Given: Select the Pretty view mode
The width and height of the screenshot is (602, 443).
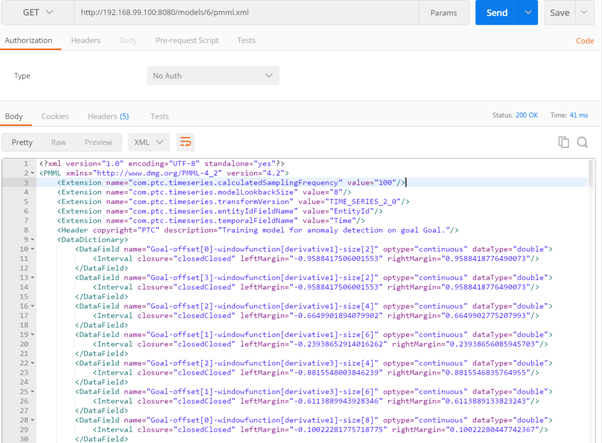Looking at the screenshot, I should (x=22, y=142).
